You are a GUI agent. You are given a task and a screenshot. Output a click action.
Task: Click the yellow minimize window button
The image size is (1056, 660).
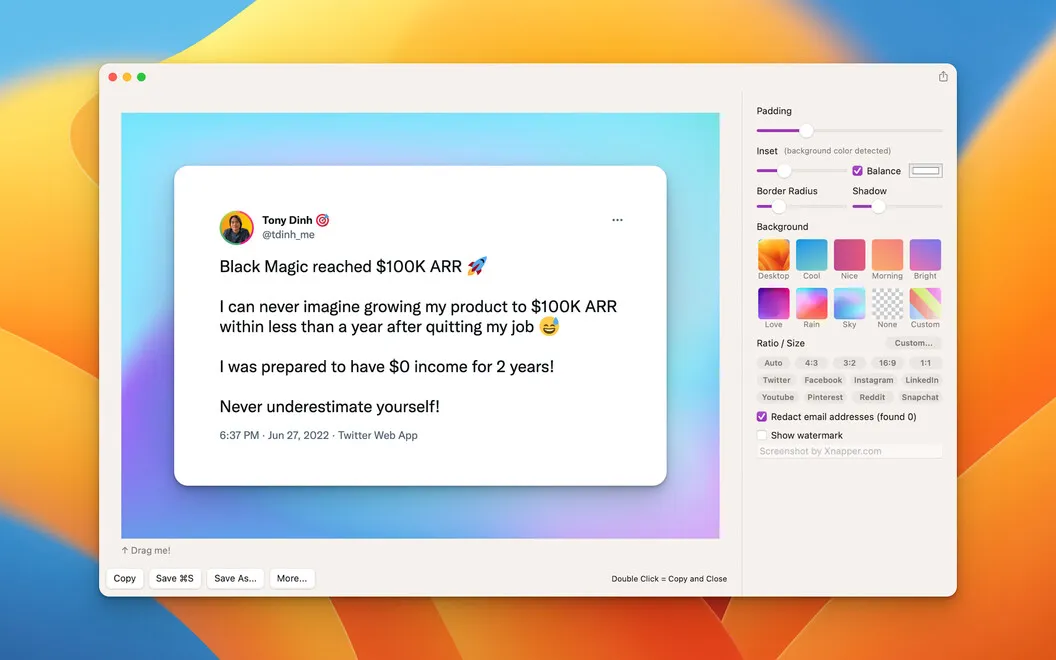[x=127, y=77]
